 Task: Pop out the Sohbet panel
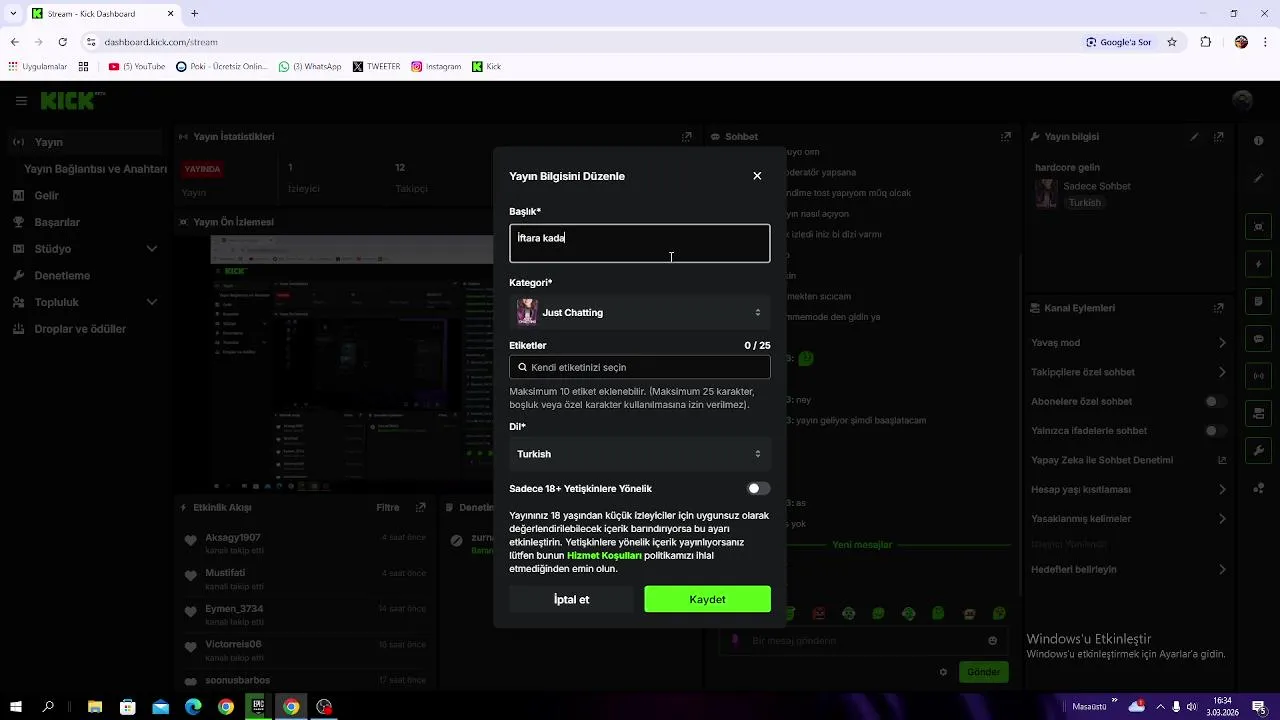click(x=1006, y=137)
